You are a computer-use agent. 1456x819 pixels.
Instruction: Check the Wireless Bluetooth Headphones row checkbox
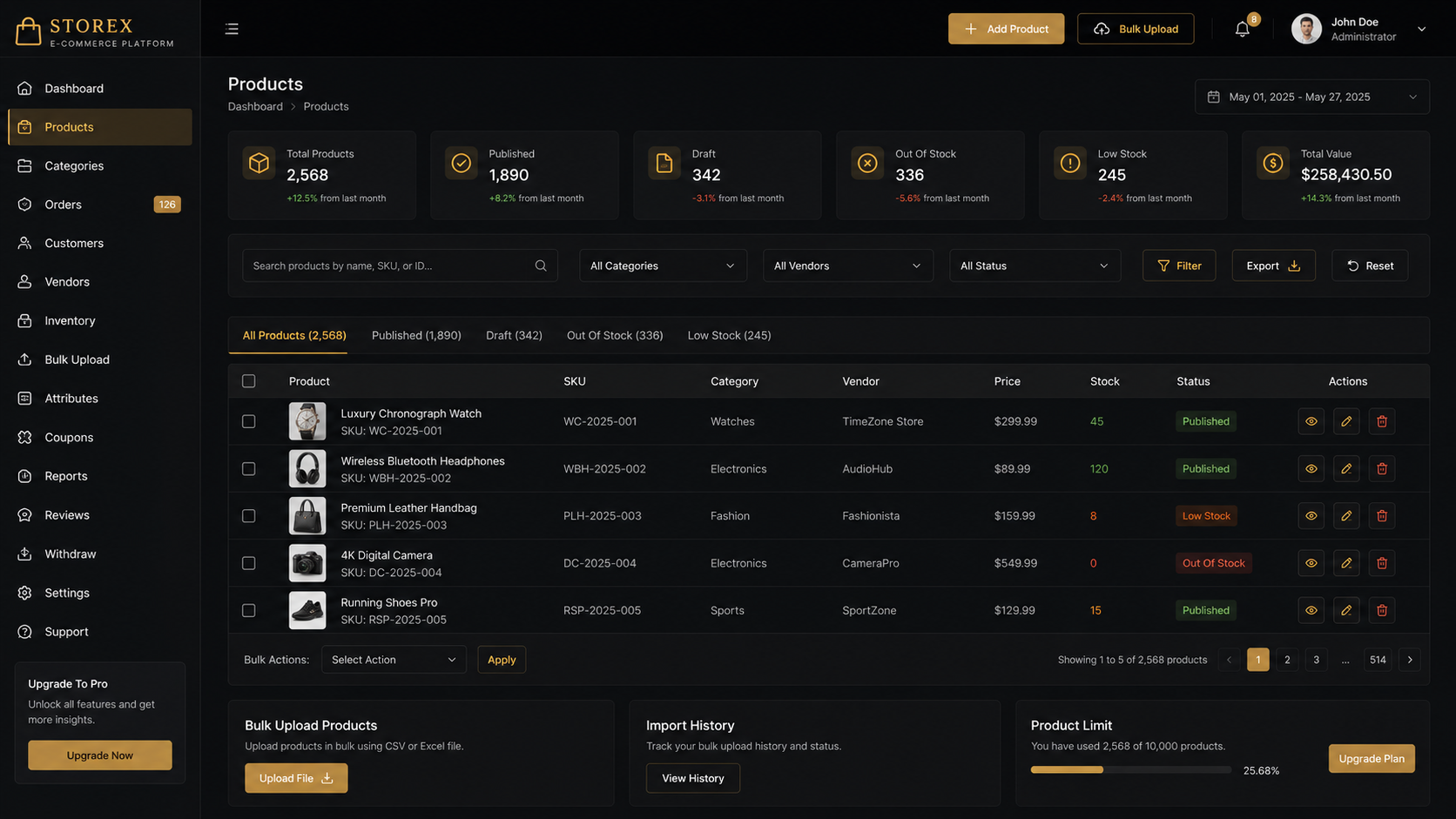click(x=248, y=468)
